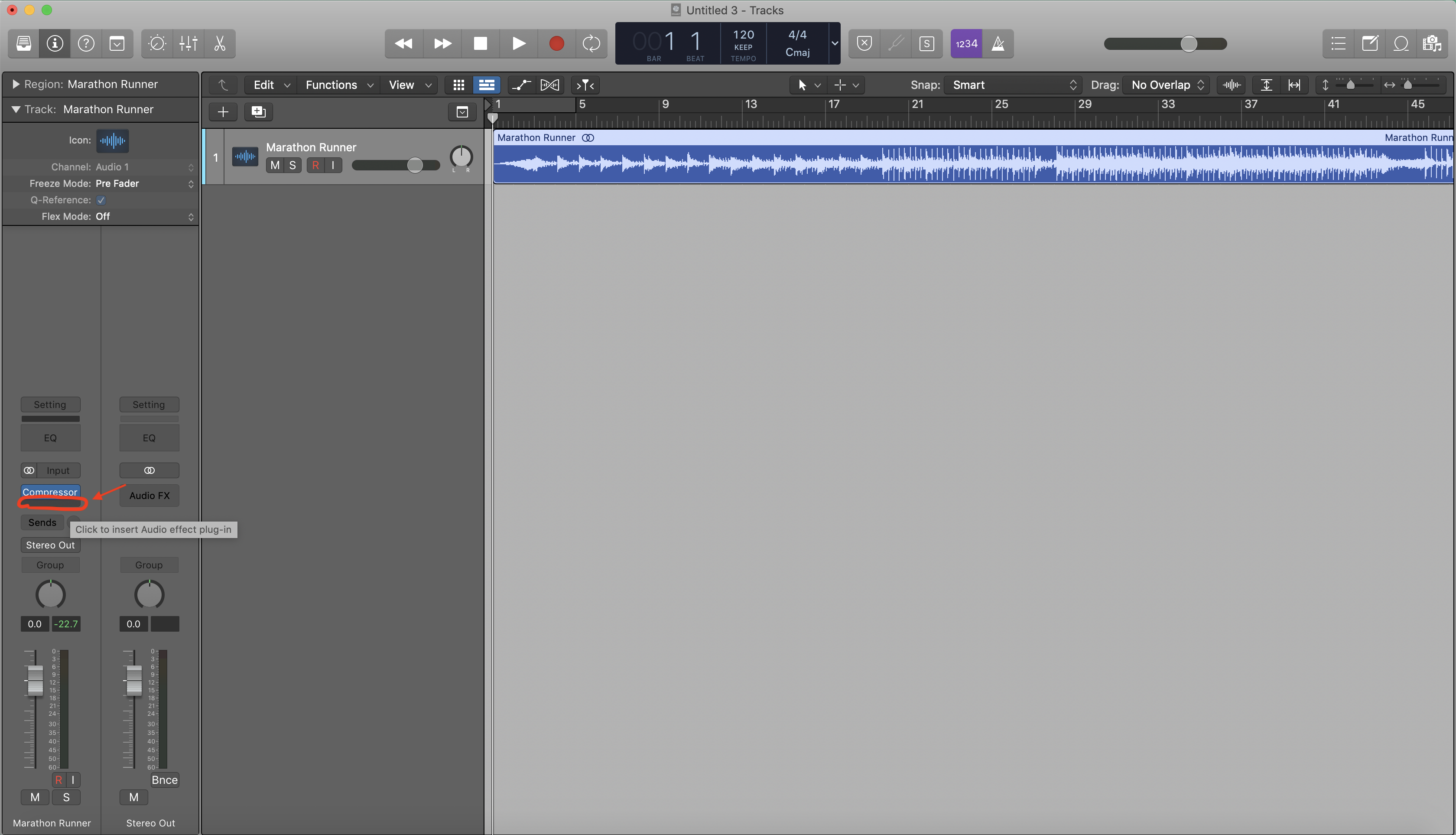Open the Mixer from control bar

coord(188,44)
